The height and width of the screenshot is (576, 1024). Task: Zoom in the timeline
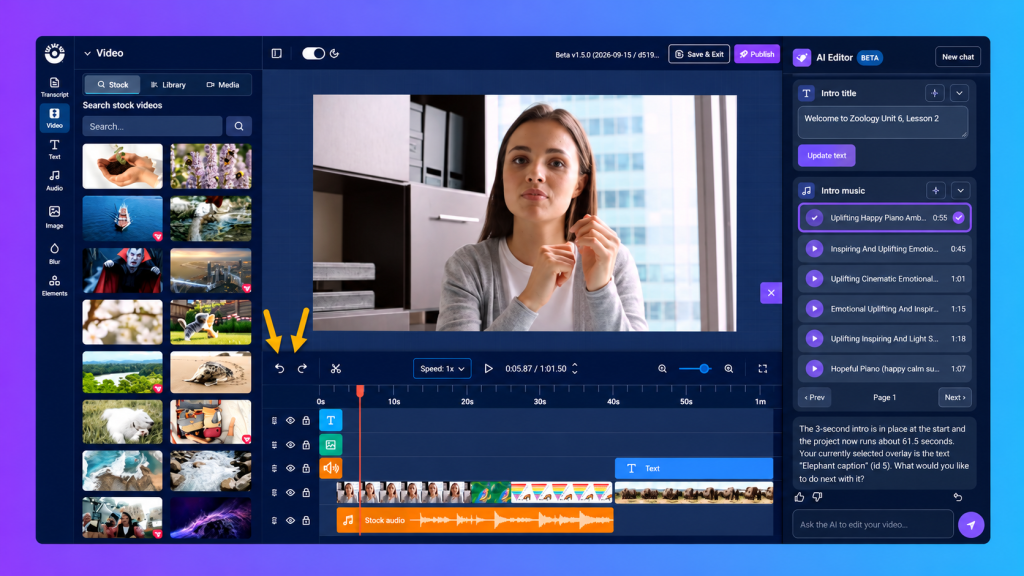pos(729,368)
